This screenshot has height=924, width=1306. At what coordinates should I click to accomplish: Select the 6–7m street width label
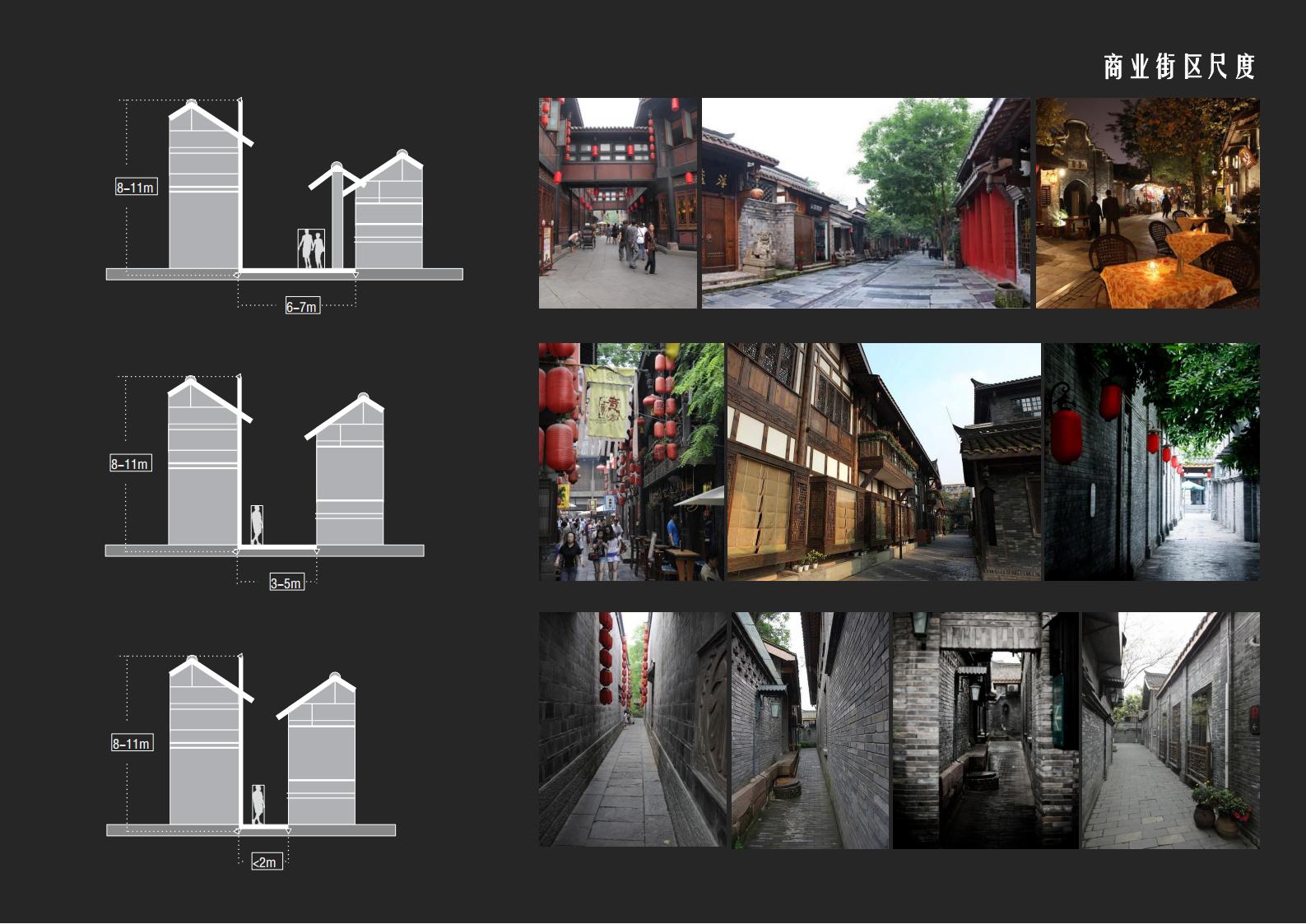click(302, 306)
